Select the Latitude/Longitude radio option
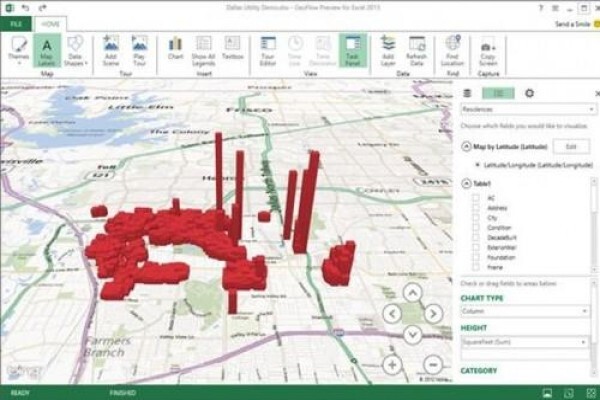Image resolution: width=600 pixels, height=400 pixels. click(x=477, y=165)
